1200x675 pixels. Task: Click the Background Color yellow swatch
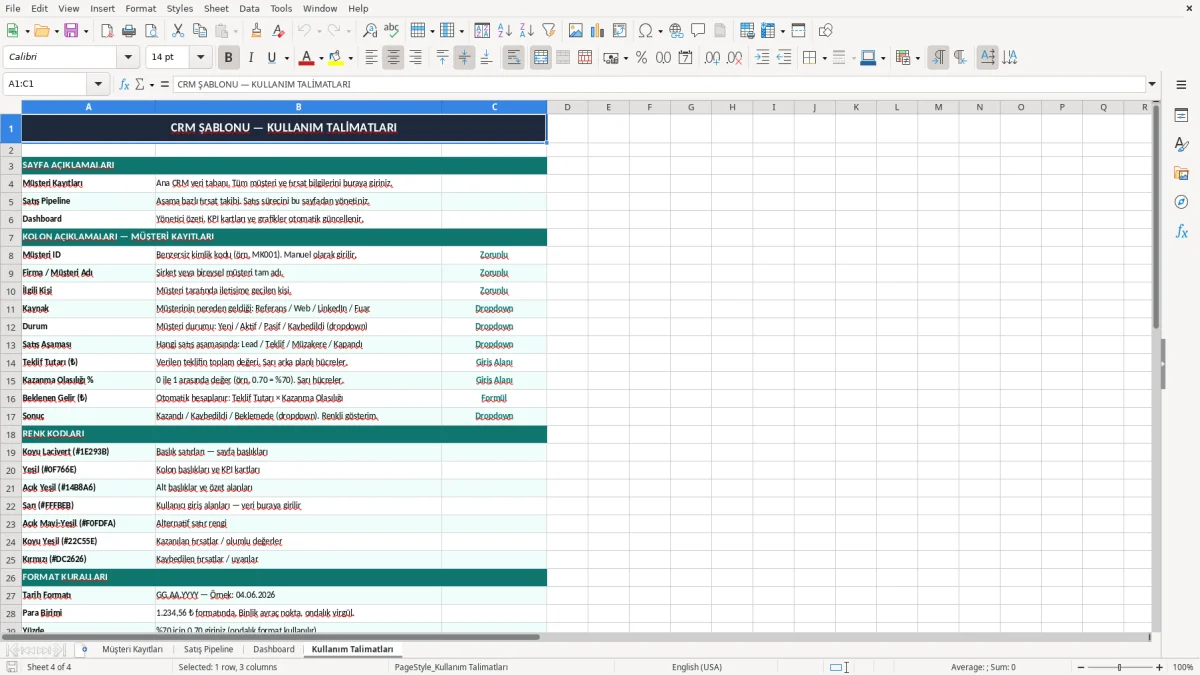coord(337,58)
